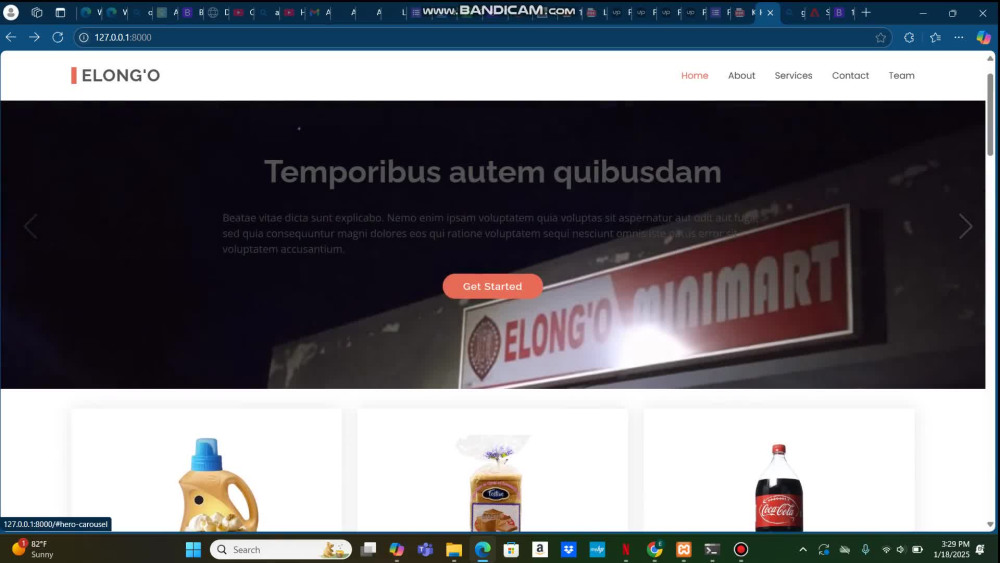Open the Services nav link
Viewport: 1000px width, 563px height.
click(793, 75)
